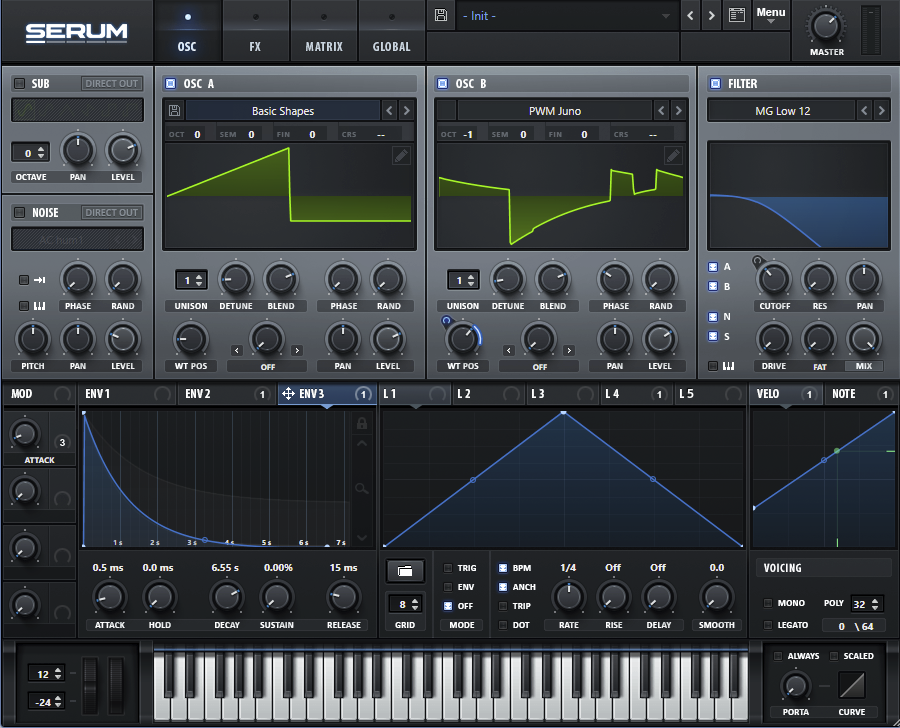The height and width of the screenshot is (728, 900).
Task: Click the ENV3 lock icon
Action: 362,424
